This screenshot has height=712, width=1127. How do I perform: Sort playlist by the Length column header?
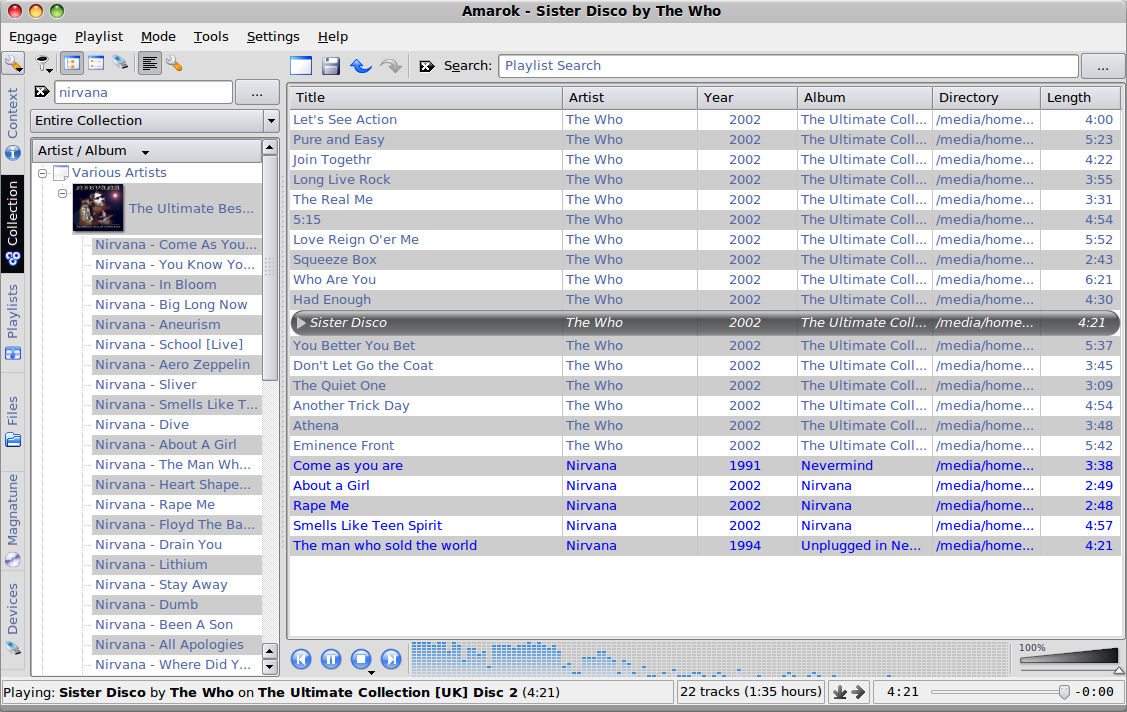pyautogui.click(x=1080, y=98)
